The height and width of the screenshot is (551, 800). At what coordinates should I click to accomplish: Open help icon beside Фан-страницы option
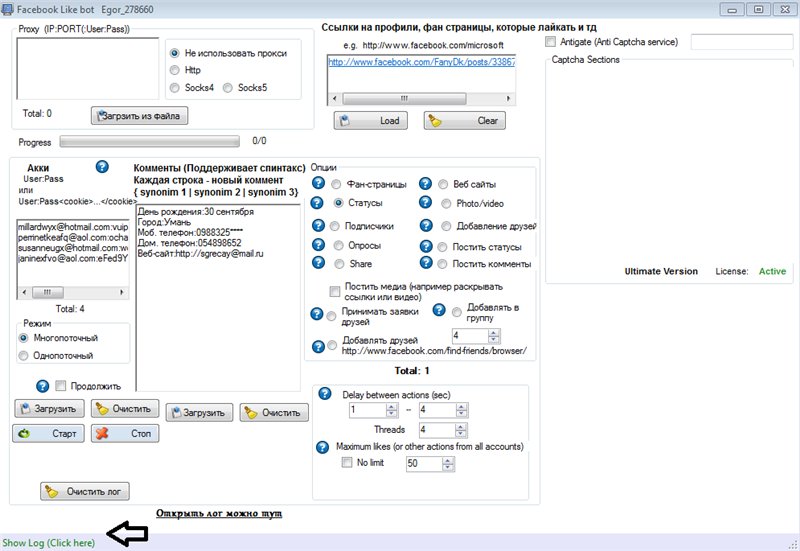click(x=318, y=183)
